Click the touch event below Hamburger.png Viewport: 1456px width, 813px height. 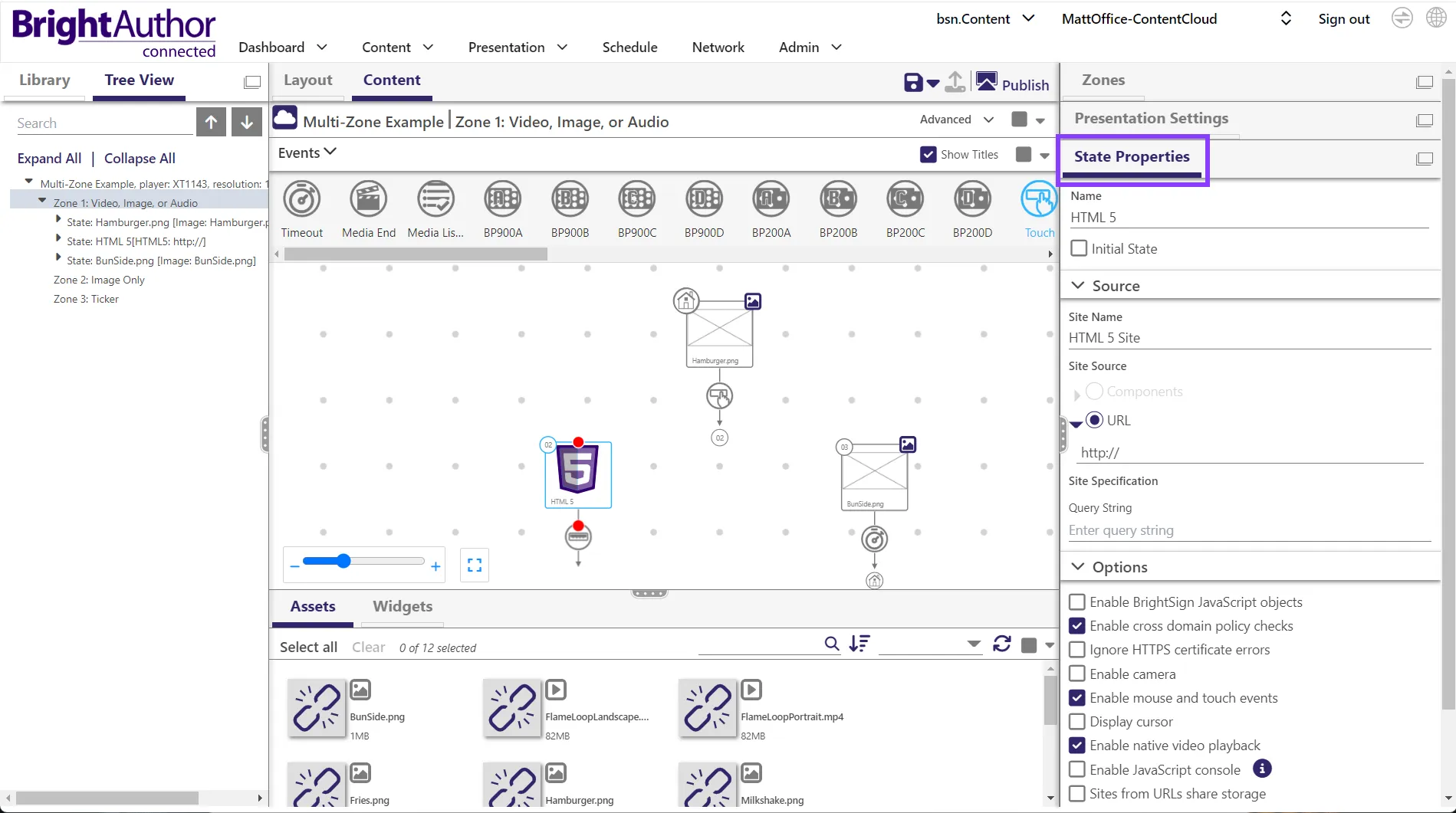[x=719, y=396]
